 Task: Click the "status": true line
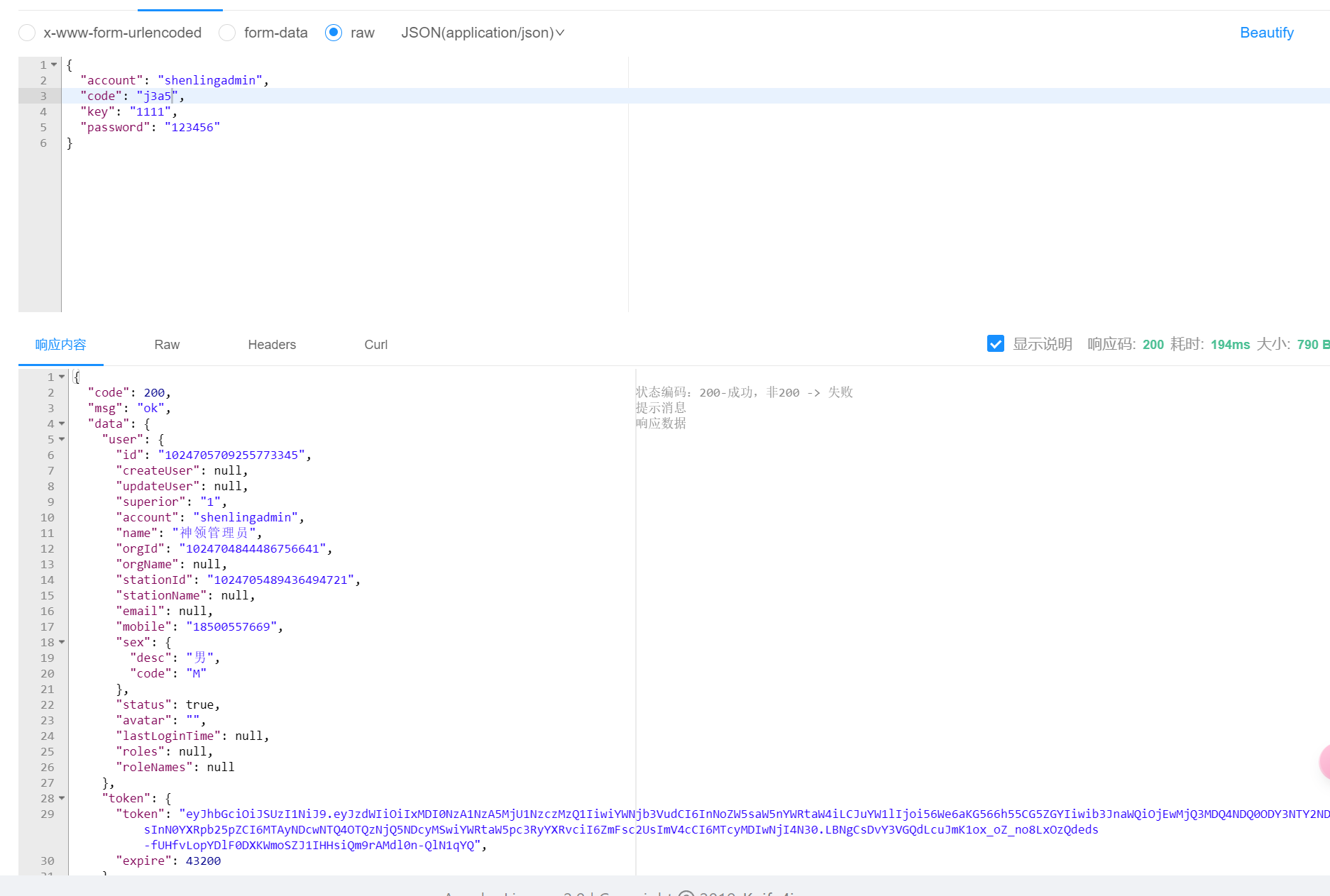[x=167, y=704]
